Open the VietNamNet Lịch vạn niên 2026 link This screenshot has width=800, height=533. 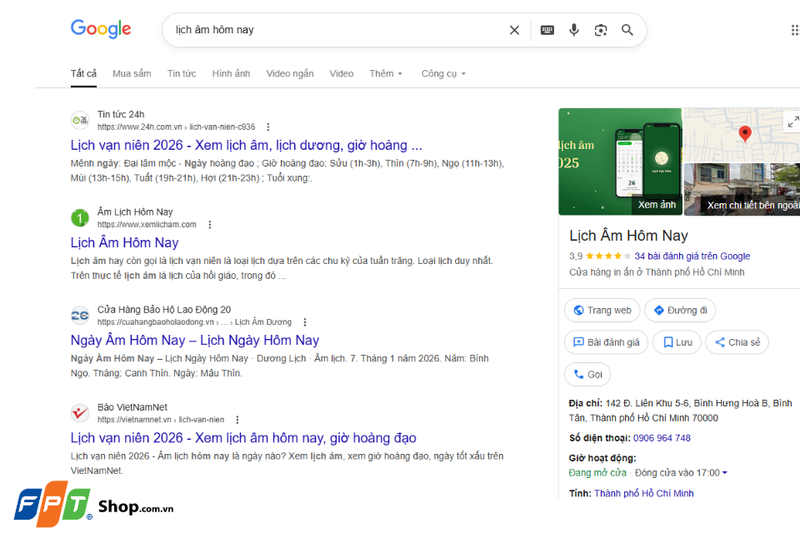tap(243, 438)
